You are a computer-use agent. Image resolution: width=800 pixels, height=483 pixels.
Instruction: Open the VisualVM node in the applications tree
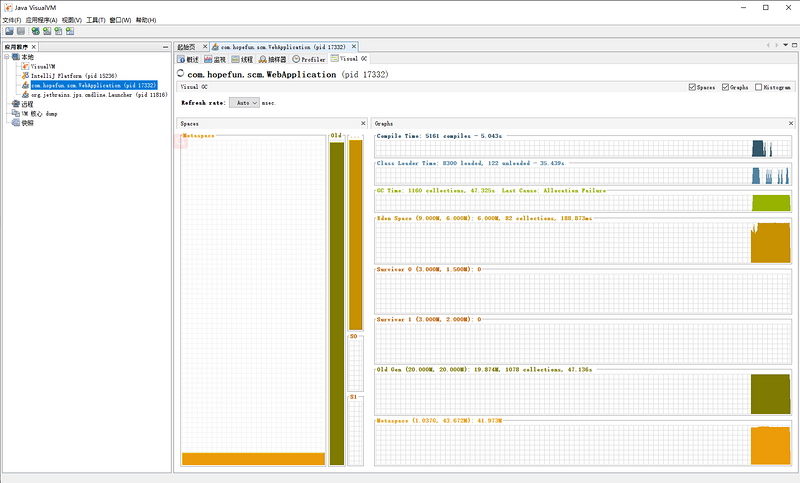42,66
